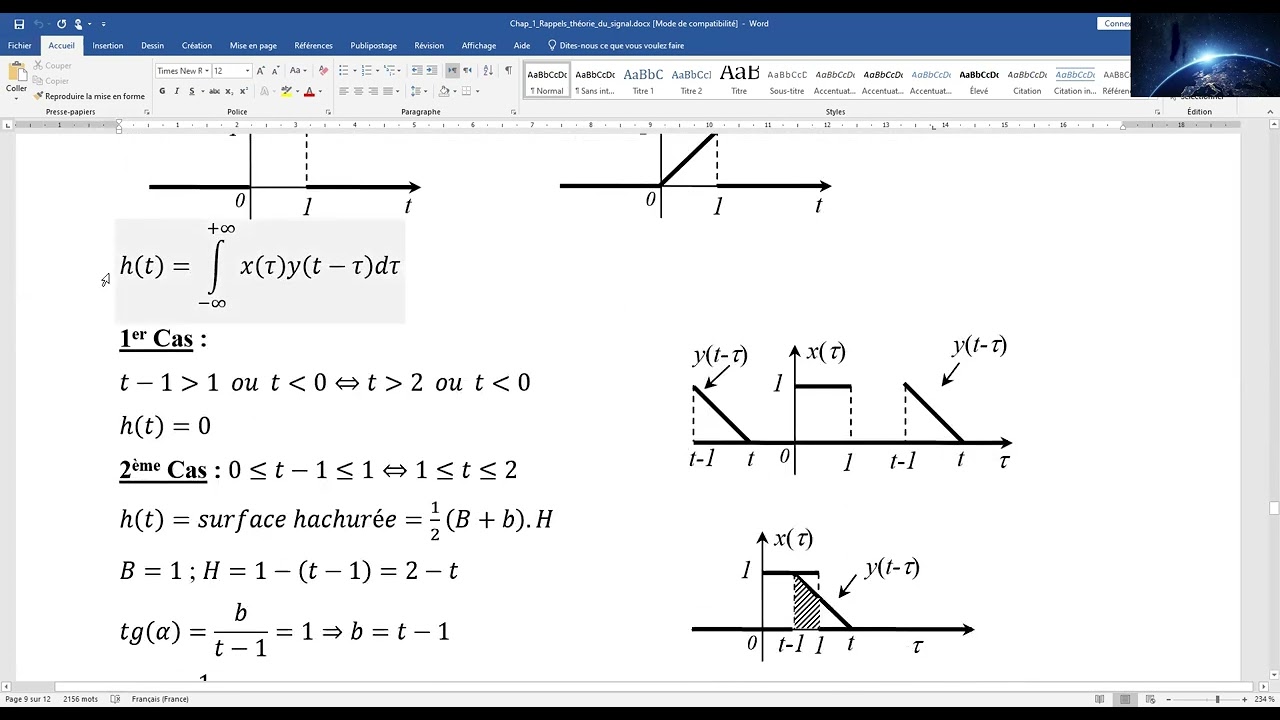Screen dimensions: 1280x720
Task: Save the document with the floppy disk icon
Action: pyautogui.click(x=19, y=24)
